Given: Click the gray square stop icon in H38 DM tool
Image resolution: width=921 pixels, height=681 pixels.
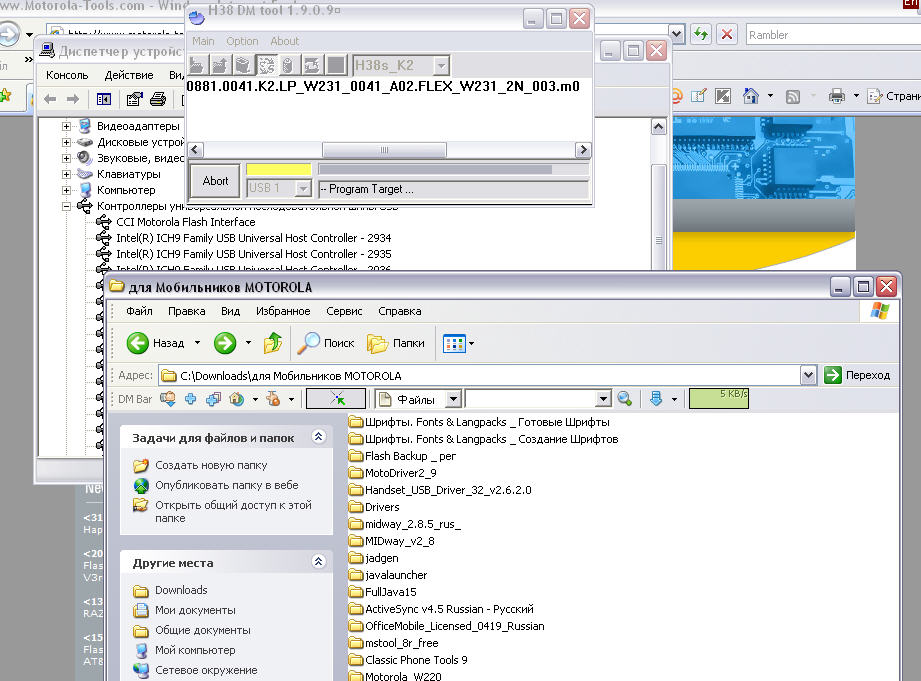Looking at the screenshot, I should coord(336,65).
